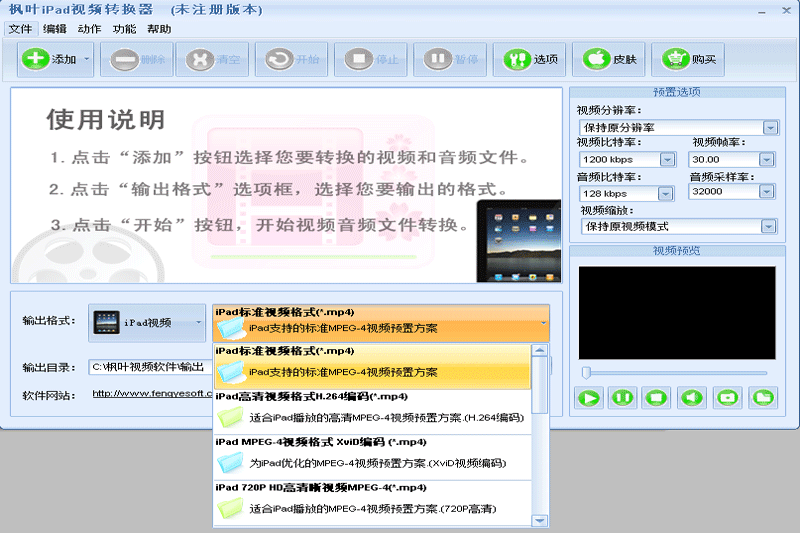Close the 枫叶iPad视频转换器 window
This screenshot has width=800, height=533.
pos(786,10)
